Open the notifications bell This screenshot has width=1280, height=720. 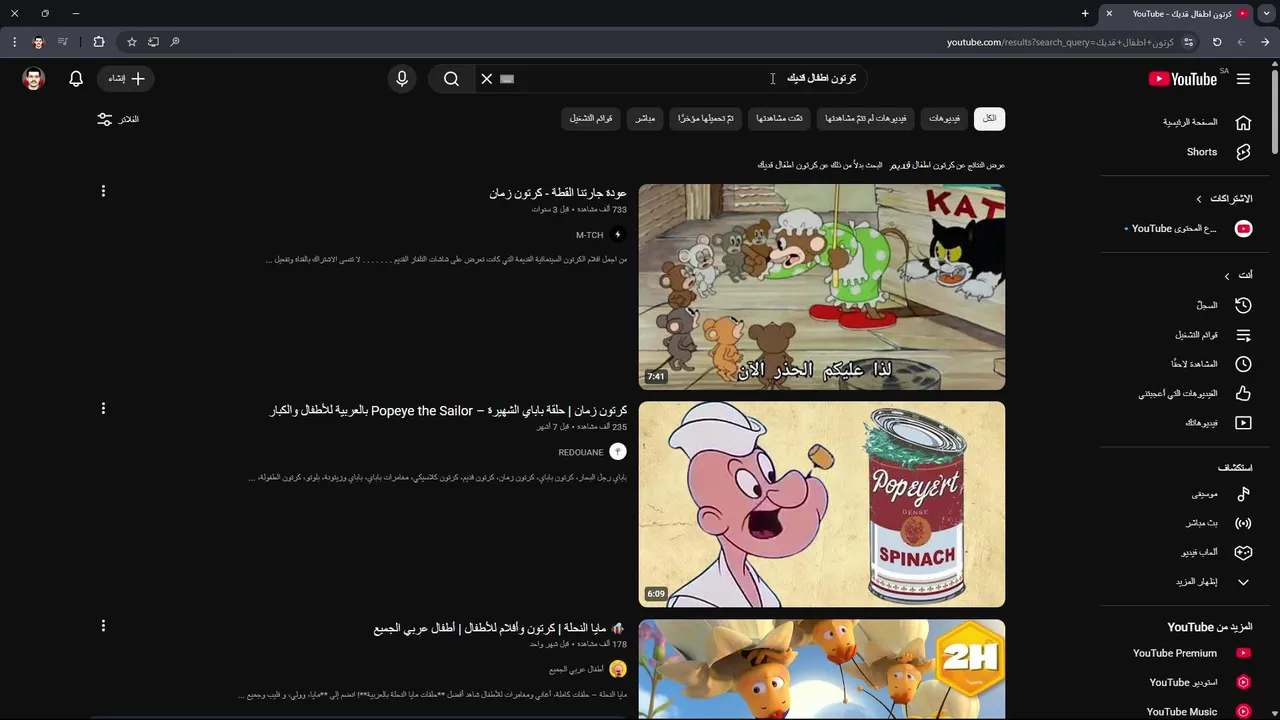(76, 79)
